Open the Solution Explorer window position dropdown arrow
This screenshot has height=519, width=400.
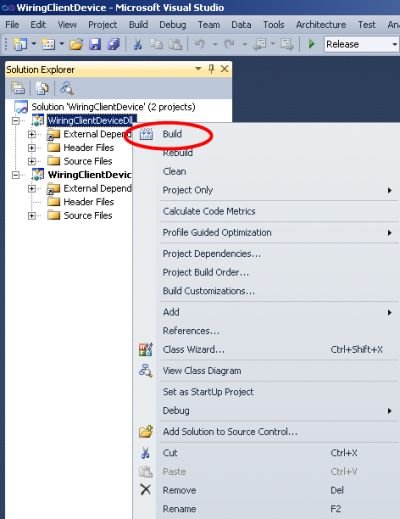click(198, 69)
